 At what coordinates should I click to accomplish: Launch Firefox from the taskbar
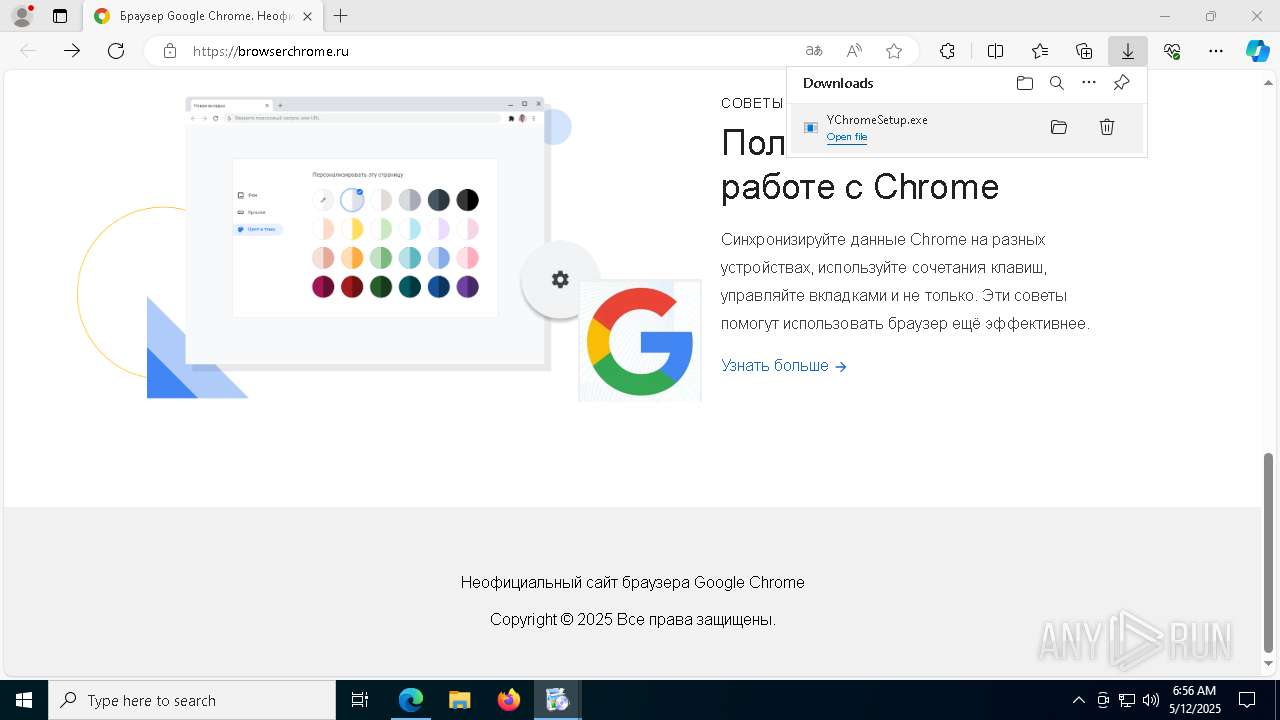(509, 700)
